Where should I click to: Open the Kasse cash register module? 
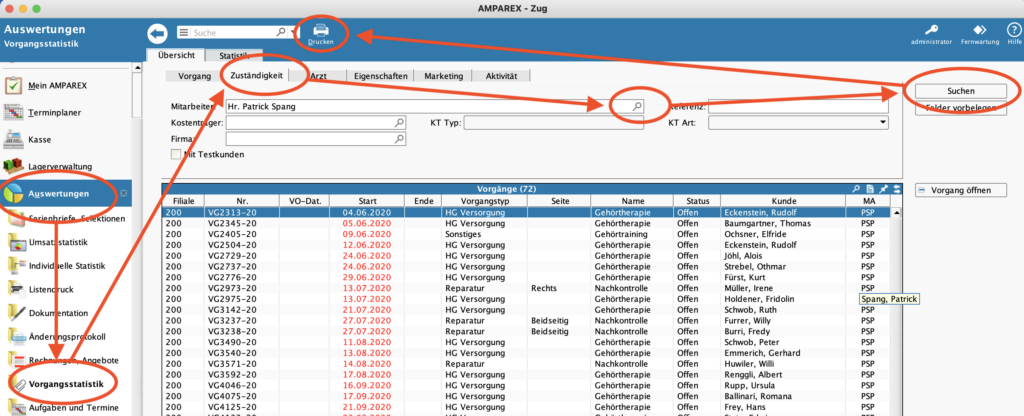(x=40, y=139)
